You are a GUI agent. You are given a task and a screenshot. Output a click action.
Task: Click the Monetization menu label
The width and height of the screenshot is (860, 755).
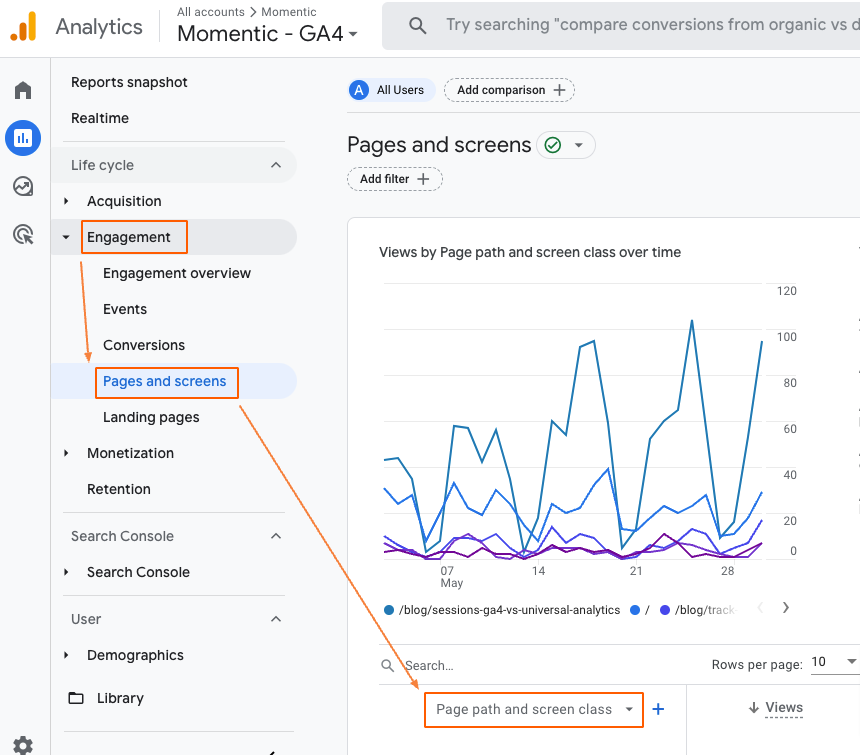tap(130, 453)
